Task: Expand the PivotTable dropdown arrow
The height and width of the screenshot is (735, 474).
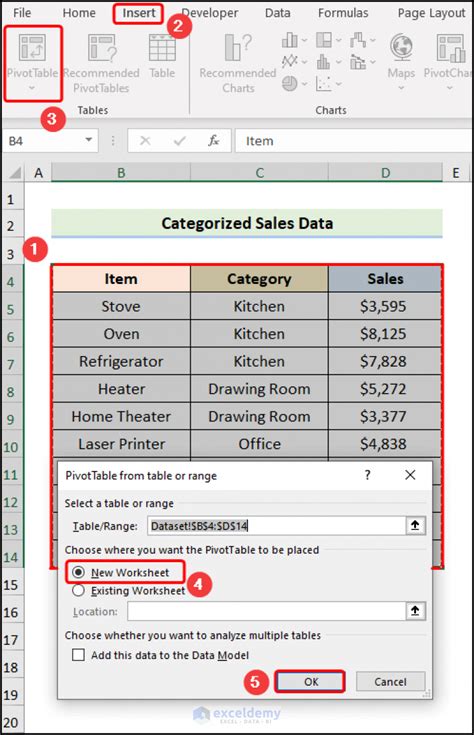Action: click(x=32, y=88)
